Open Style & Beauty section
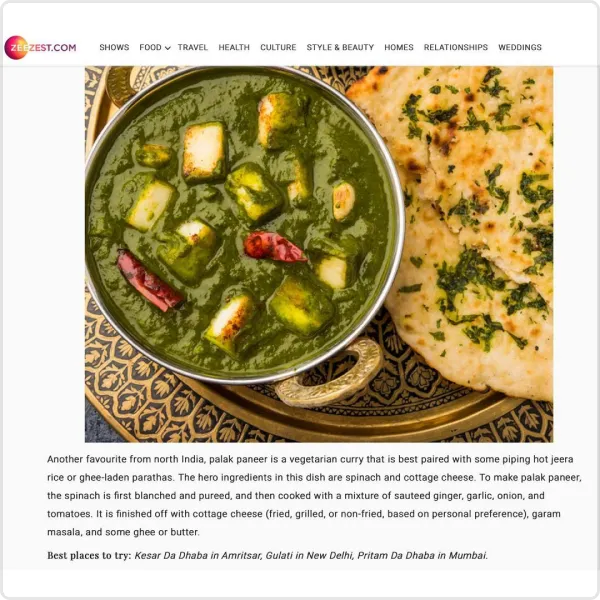 340,47
